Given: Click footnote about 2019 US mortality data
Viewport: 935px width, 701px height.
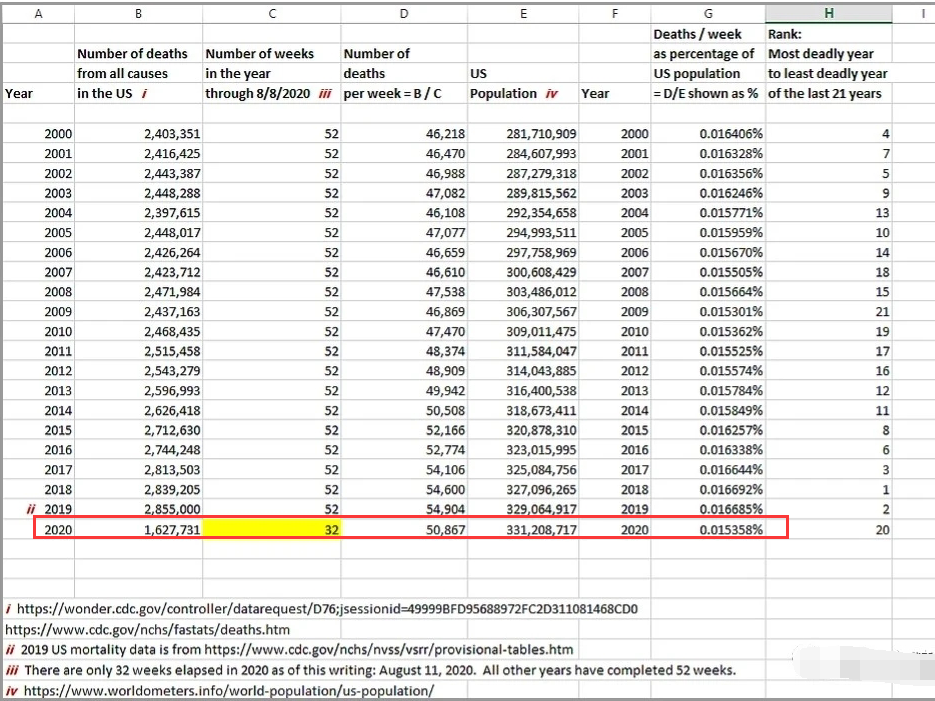Looking at the screenshot, I should click(x=289, y=650).
